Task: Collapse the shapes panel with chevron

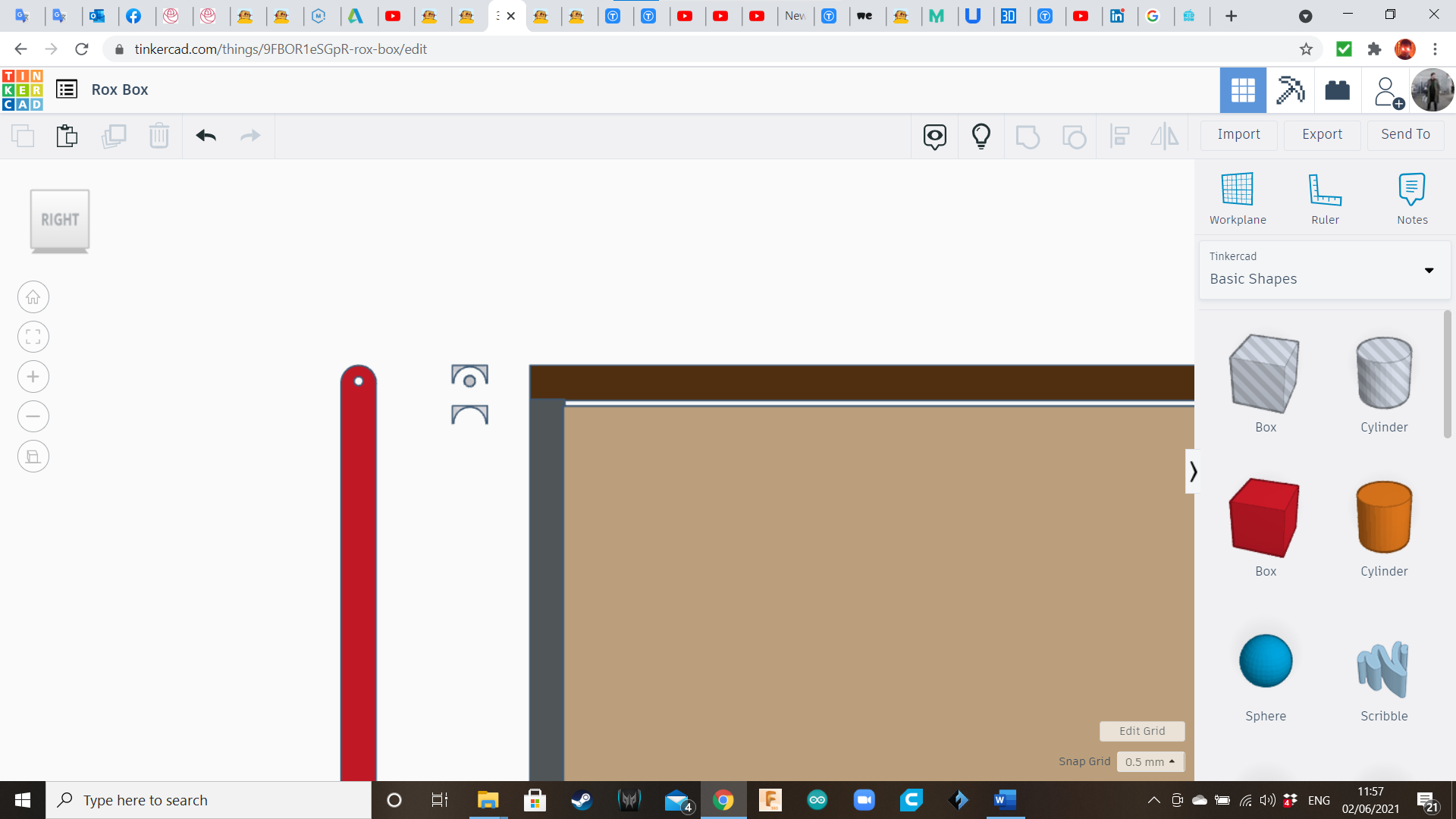Action: click(1193, 472)
